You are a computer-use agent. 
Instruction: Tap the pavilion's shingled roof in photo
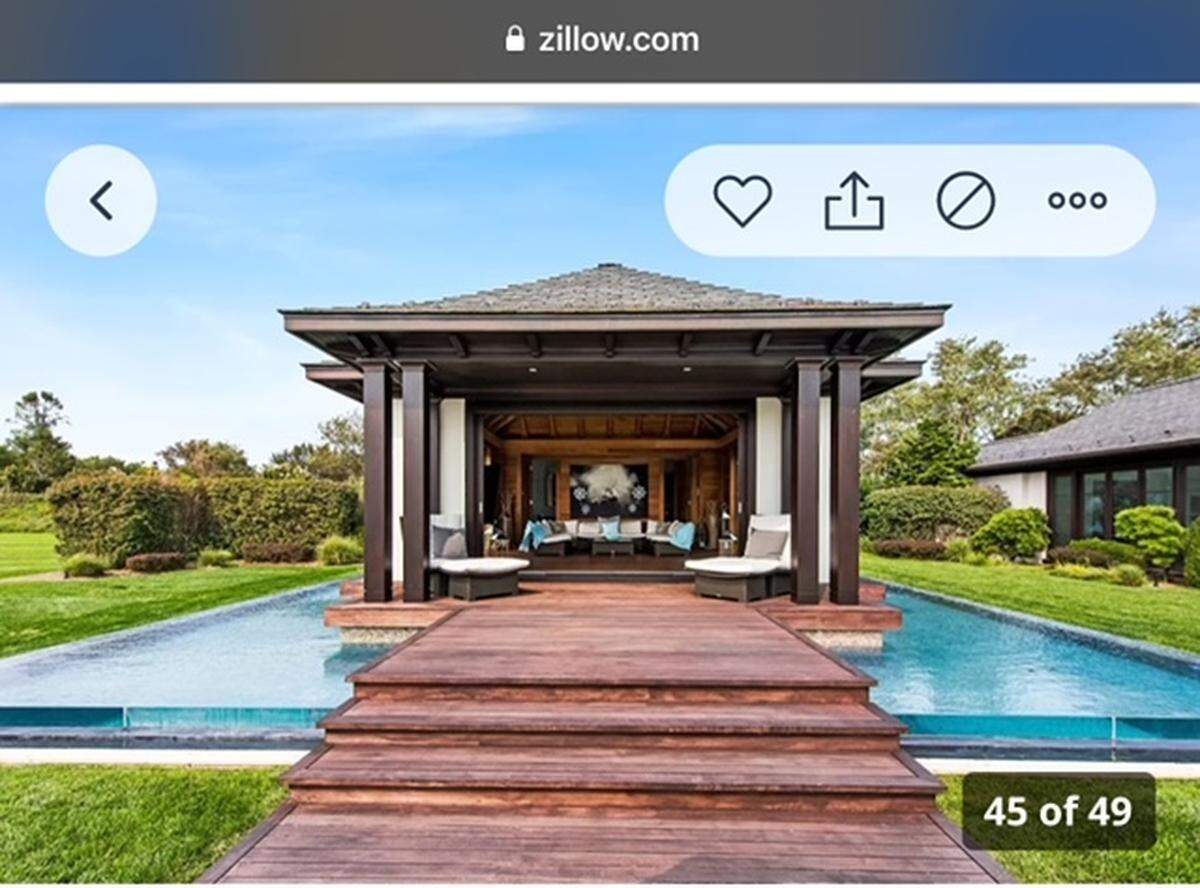coord(615,290)
